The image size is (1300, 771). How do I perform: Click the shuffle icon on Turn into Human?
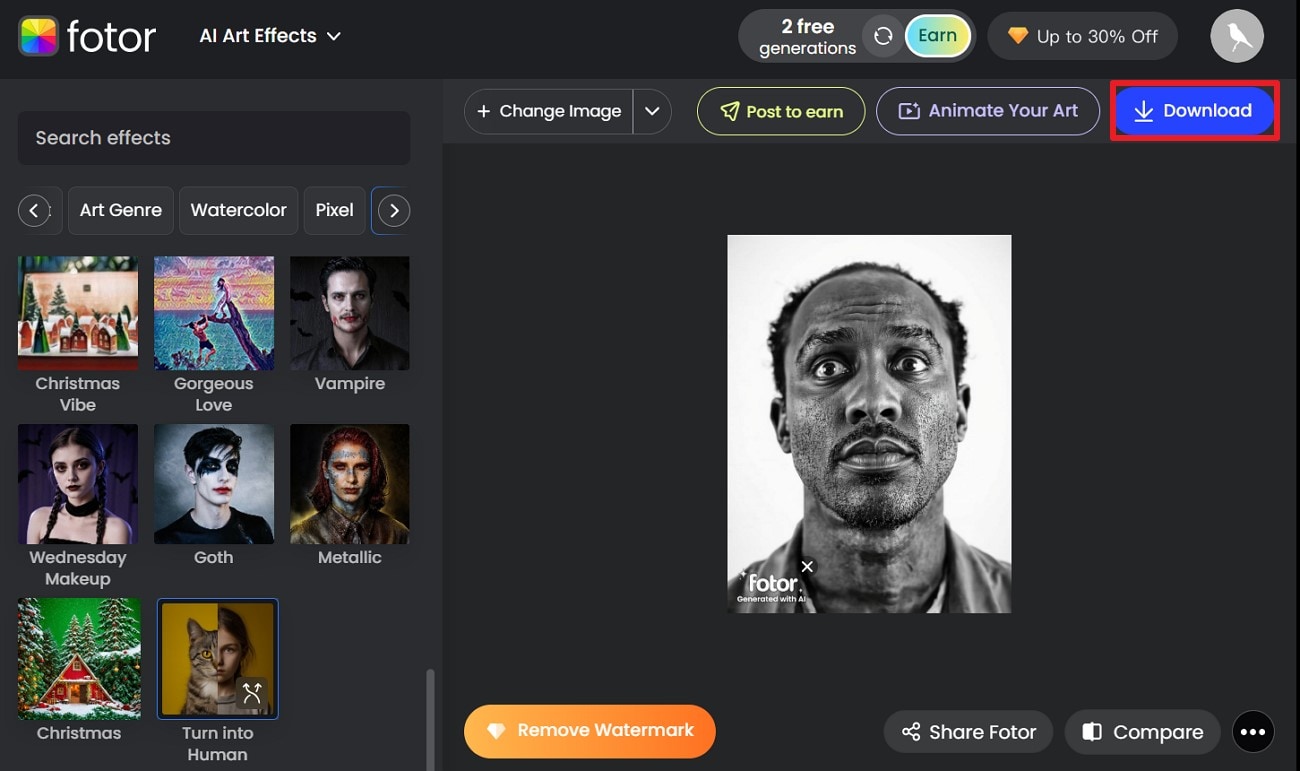[251, 691]
